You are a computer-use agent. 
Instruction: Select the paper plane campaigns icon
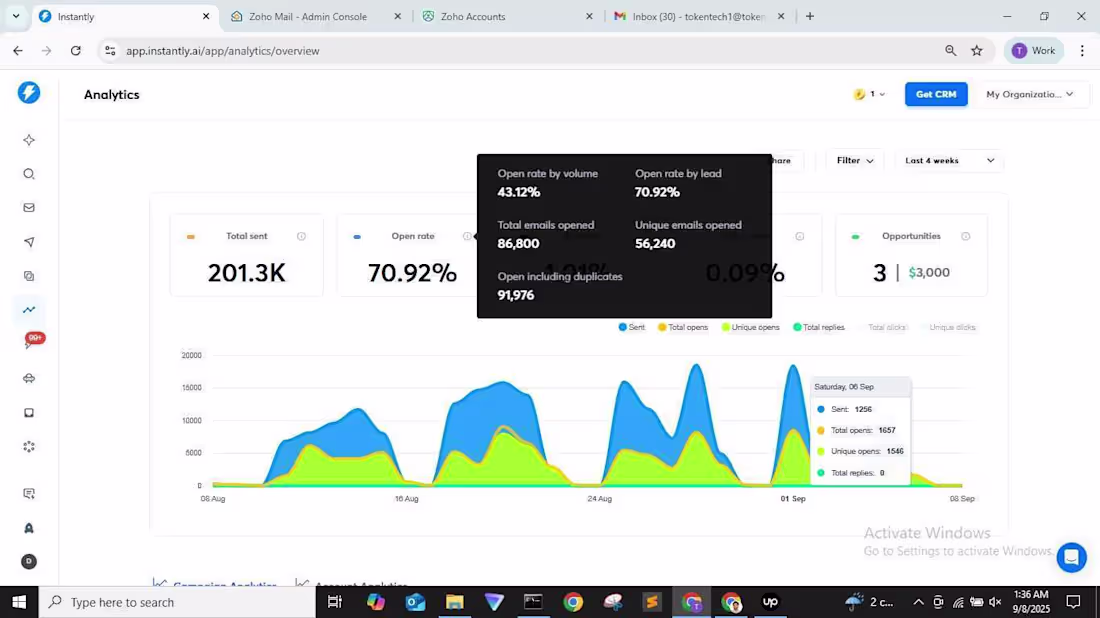[29, 242]
